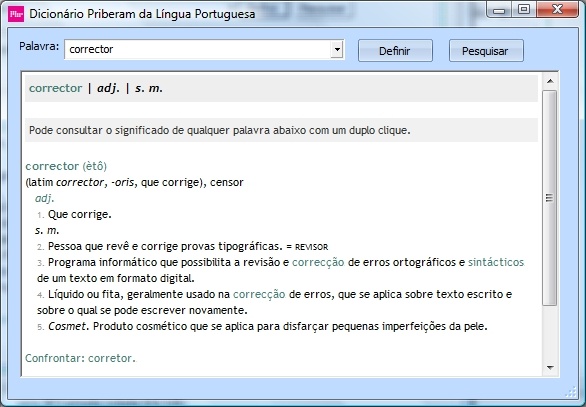Click the 'sintácticos' link

(x=496, y=262)
